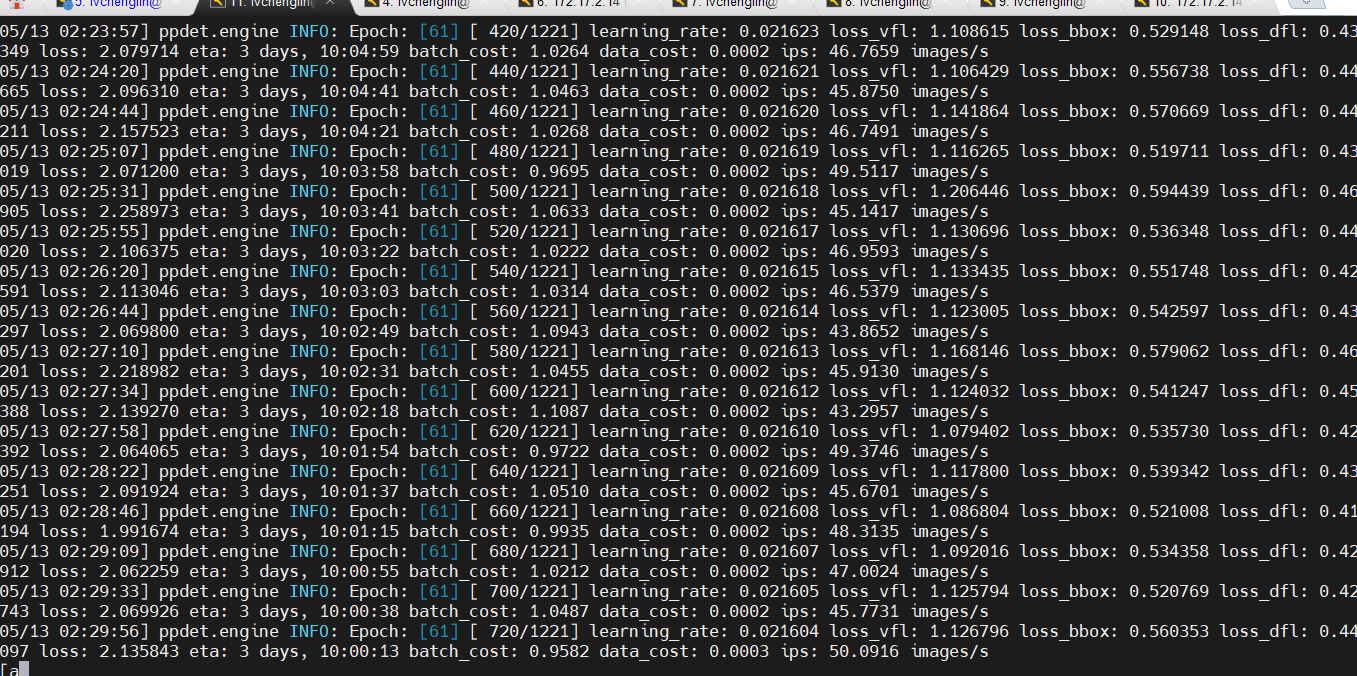Image resolution: width=1357 pixels, height=676 pixels.
Task: Switch to session tab 5 lvchenglin@
Action: point(118,4)
